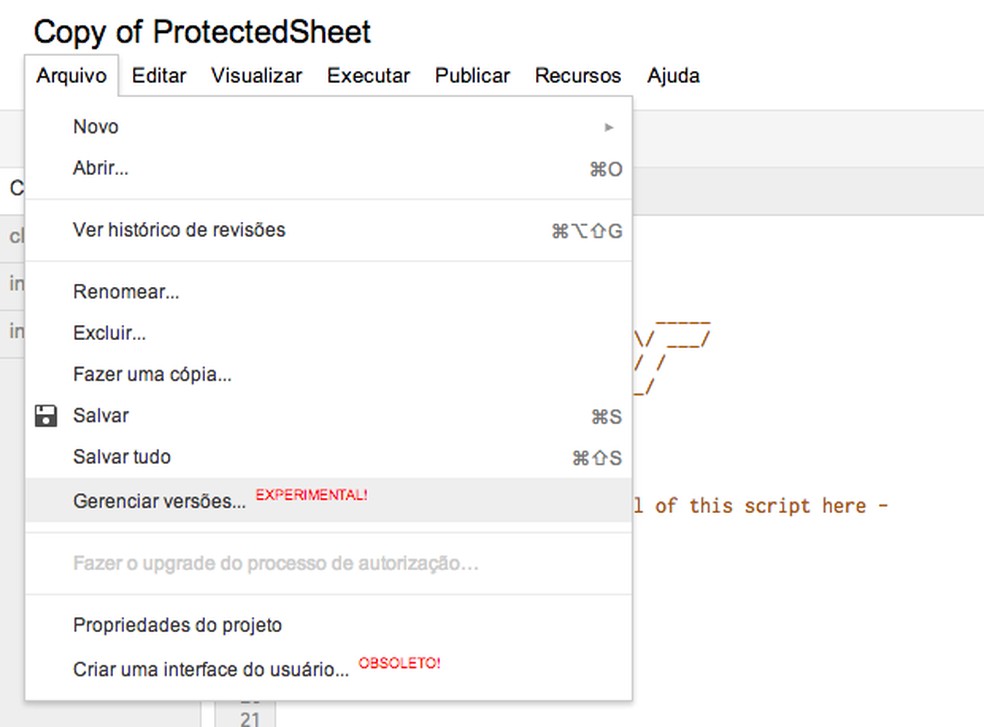Choose Criar uma interface do usuário
The width and height of the screenshot is (984, 727).
(x=211, y=669)
